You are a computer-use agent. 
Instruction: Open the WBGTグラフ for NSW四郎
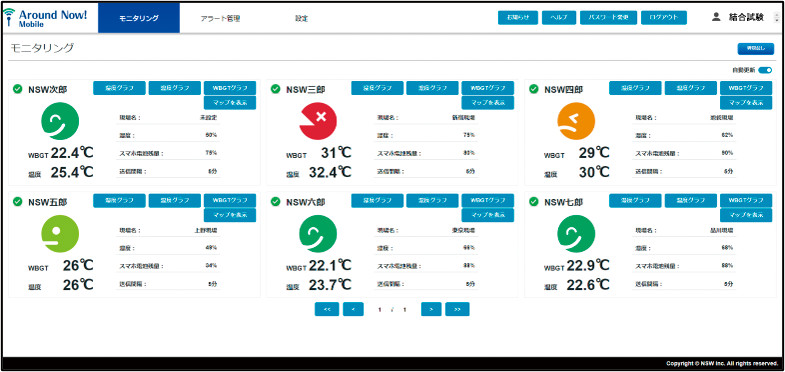coord(746,88)
